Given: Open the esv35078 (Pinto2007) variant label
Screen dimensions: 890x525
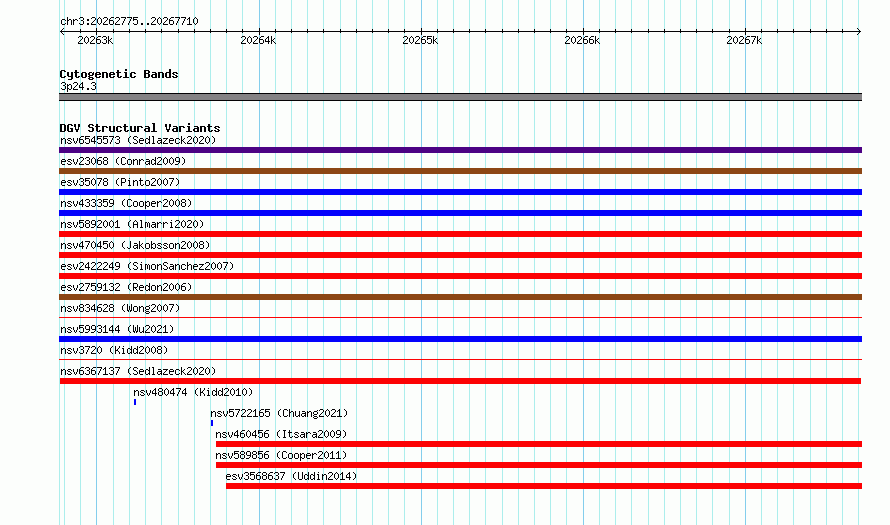Looking at the screenshot, I should [120, 182].
